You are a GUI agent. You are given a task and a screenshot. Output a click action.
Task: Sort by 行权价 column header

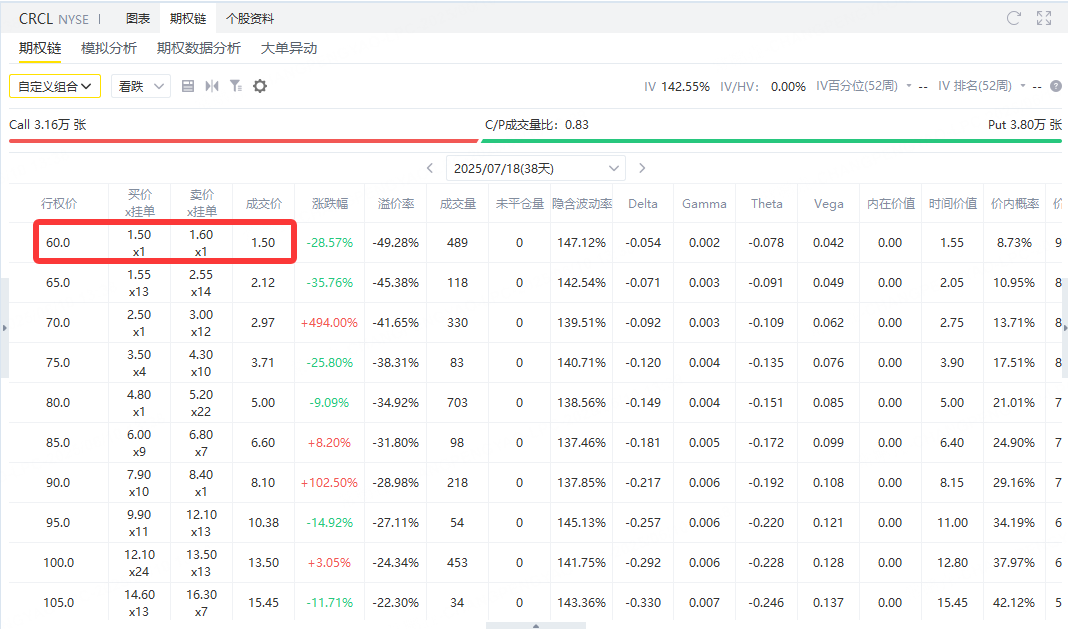[x=59, y=203]
